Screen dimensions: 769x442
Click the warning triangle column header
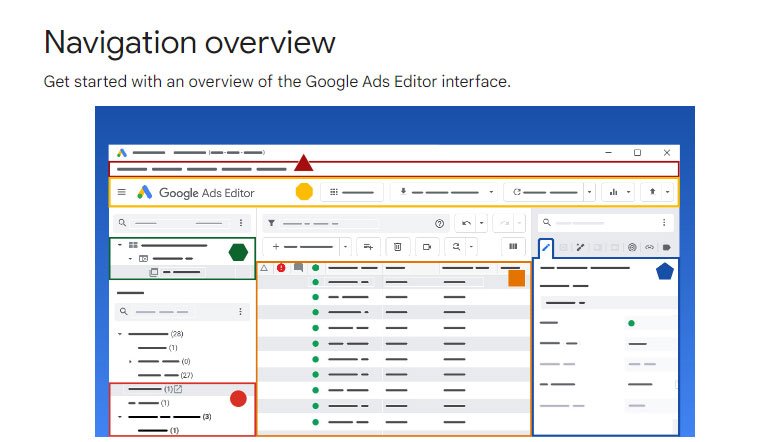[264, 268]
